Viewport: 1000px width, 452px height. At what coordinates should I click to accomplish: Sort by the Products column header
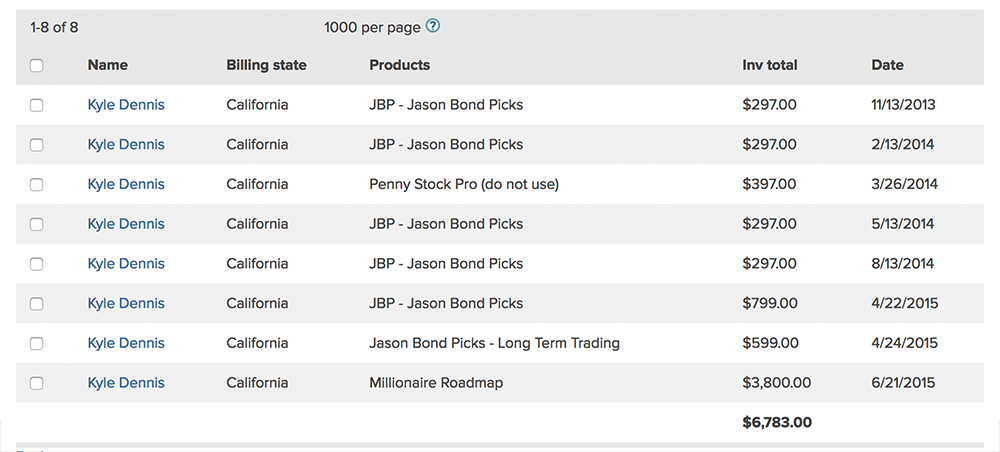pyautogui.click(x=400, y=65)
